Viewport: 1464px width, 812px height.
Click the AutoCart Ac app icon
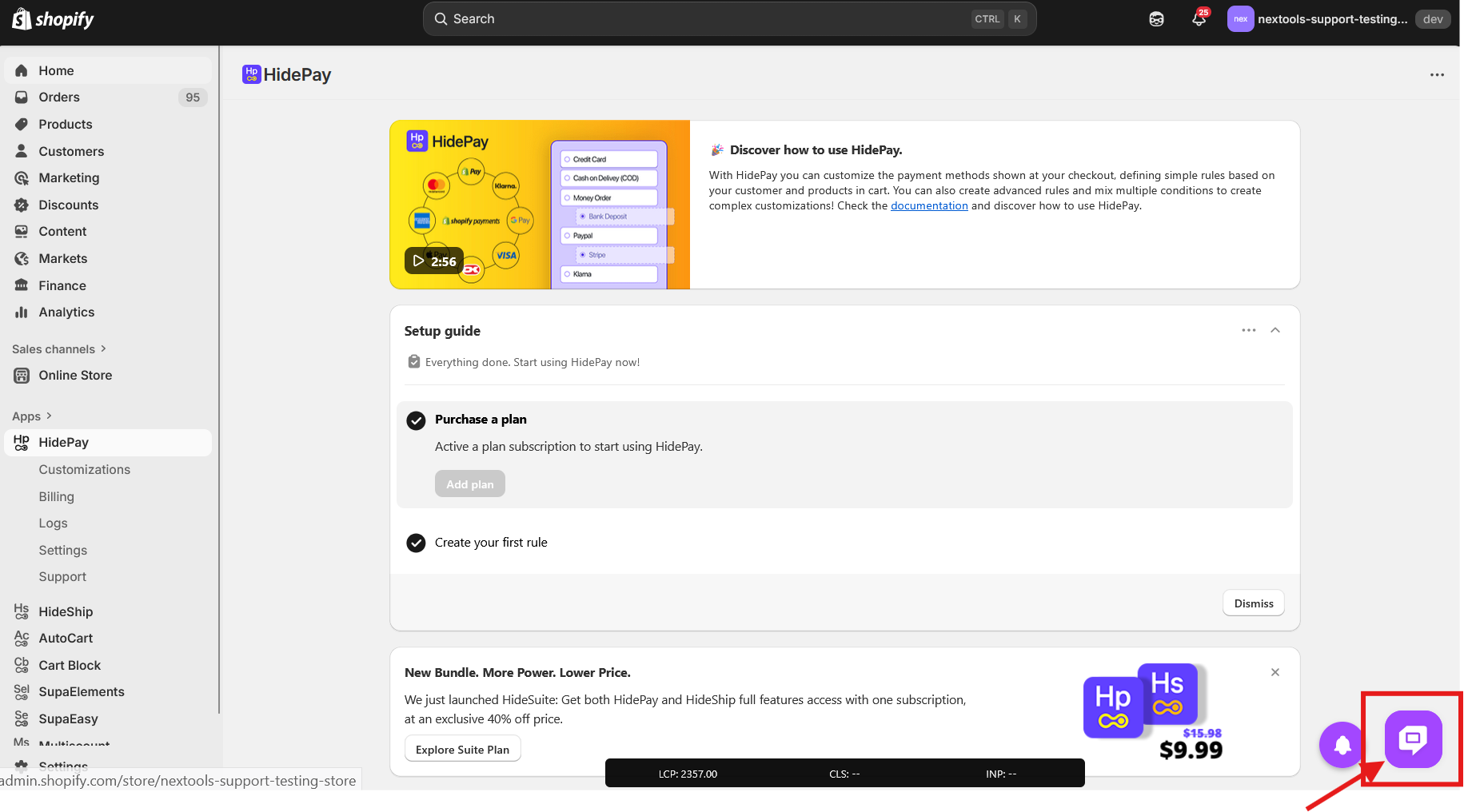click(x=22, y=638)
